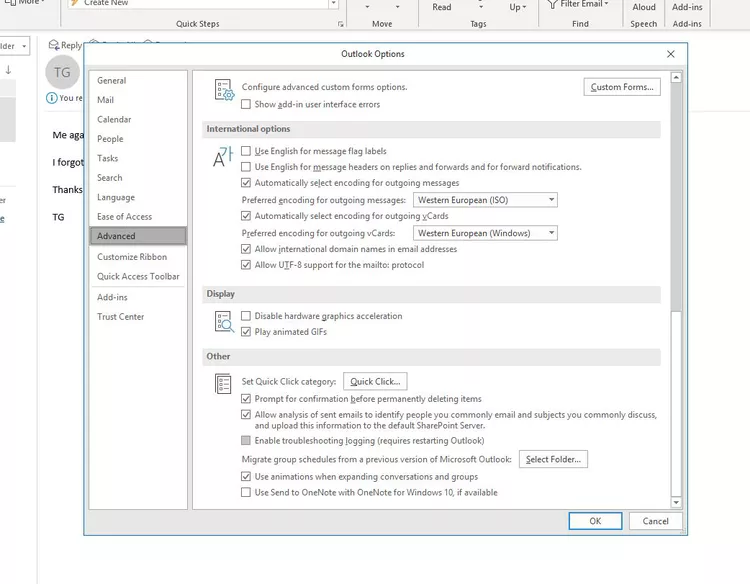Select Language in the options sidebar
This screenshot has width=750, height=584.
pyautogui.click(x=138, y=197)
